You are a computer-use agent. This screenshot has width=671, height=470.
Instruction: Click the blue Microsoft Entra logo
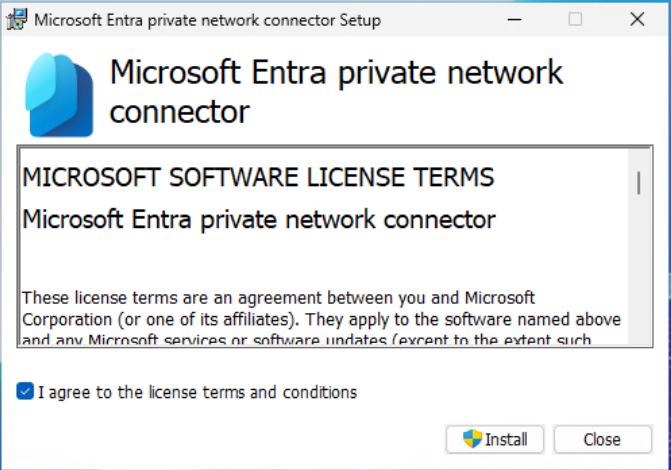[x=60, y=94]
